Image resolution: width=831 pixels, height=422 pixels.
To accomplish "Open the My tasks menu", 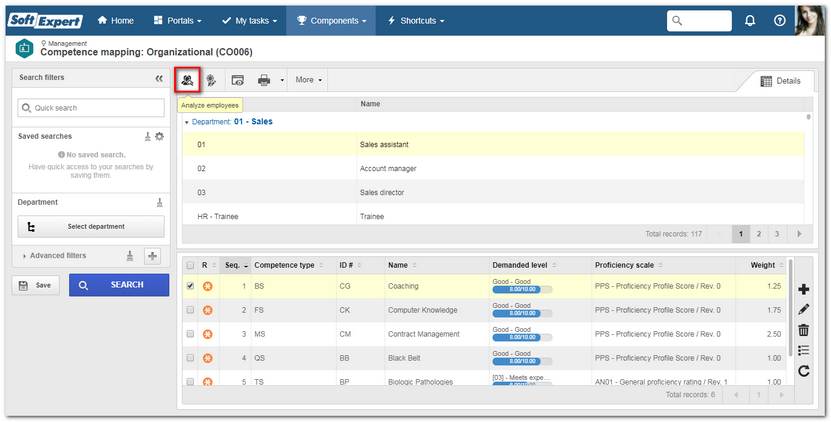I will click(250, 21).
